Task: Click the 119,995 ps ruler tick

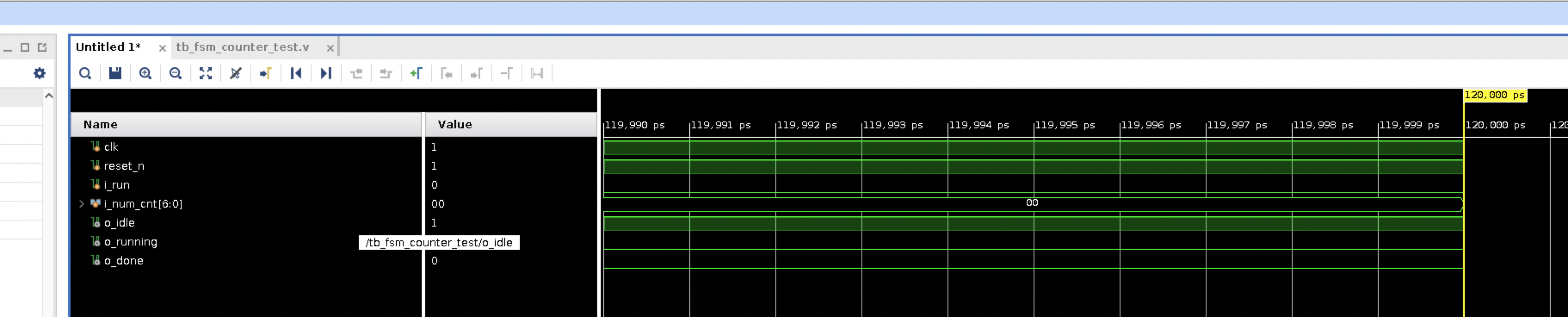Action: tap(1065, 125)
